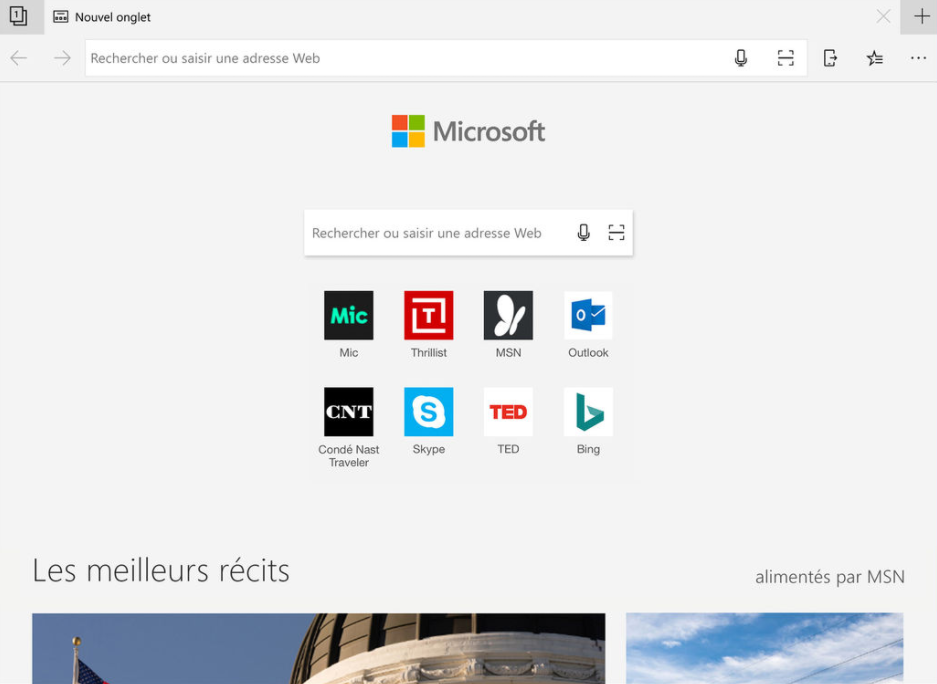The image size is (937, 684).
Task: Open the continue on PC icon
Action: coord(830,58)
